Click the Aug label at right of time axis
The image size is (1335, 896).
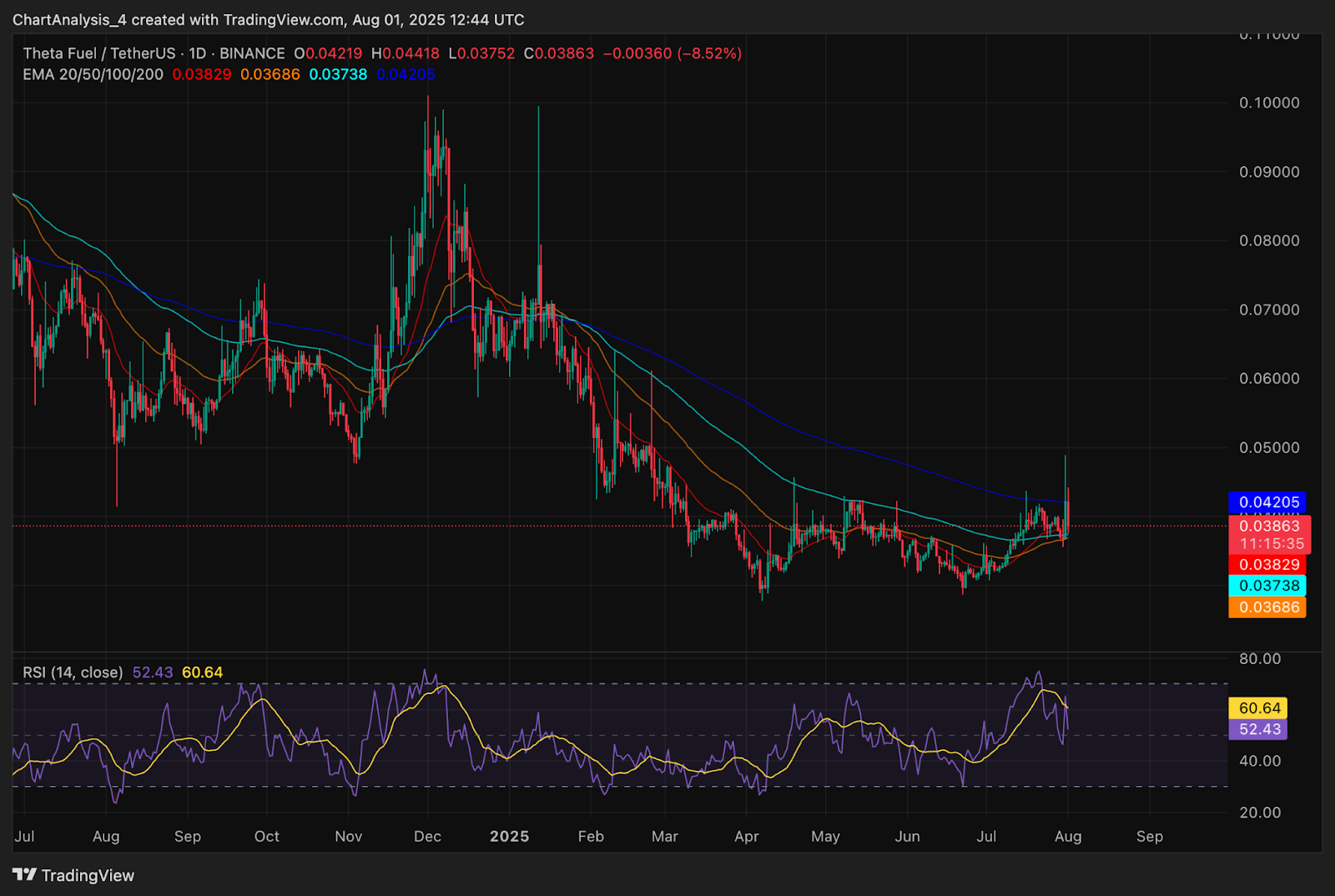(x=1068, y=836)
